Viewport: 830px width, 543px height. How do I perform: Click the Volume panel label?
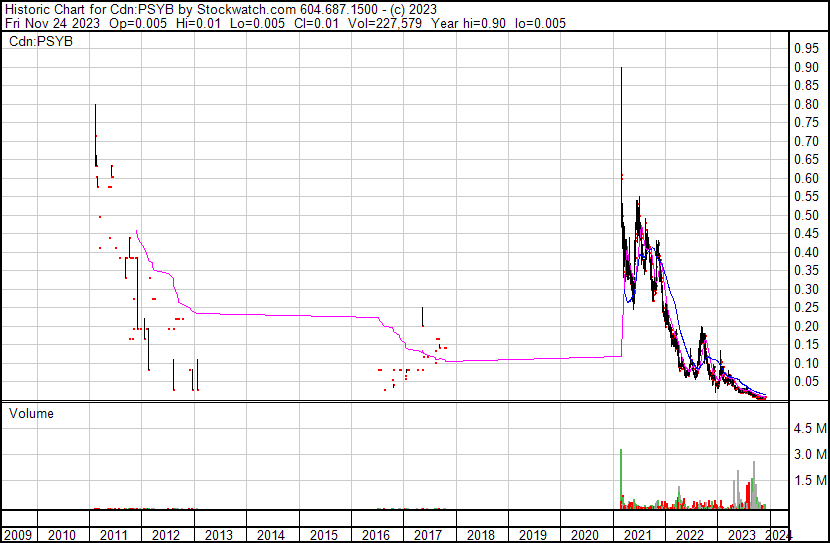click(32, 413)
